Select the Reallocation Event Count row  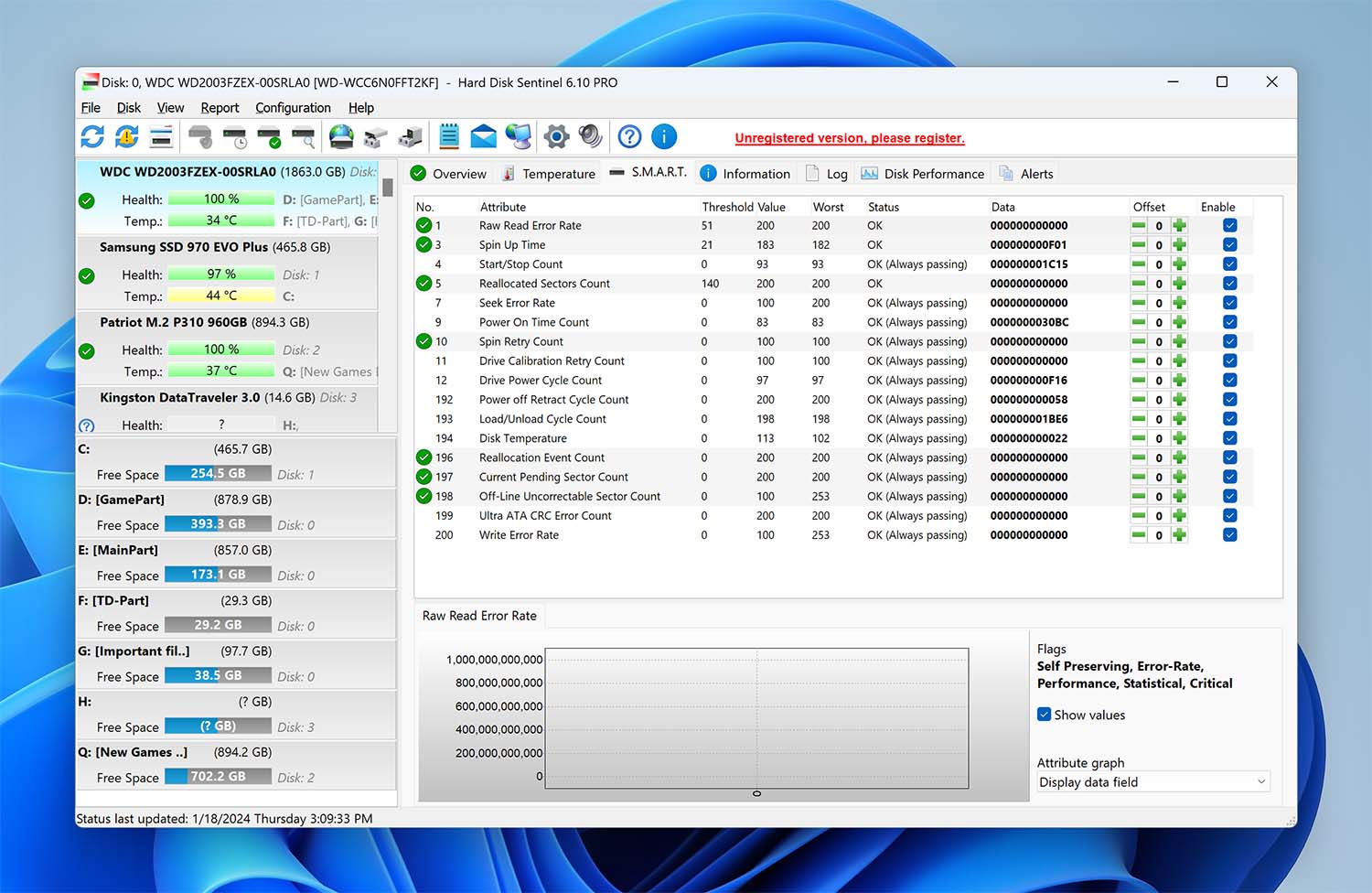pyautogui.click(x=832, y=457)
